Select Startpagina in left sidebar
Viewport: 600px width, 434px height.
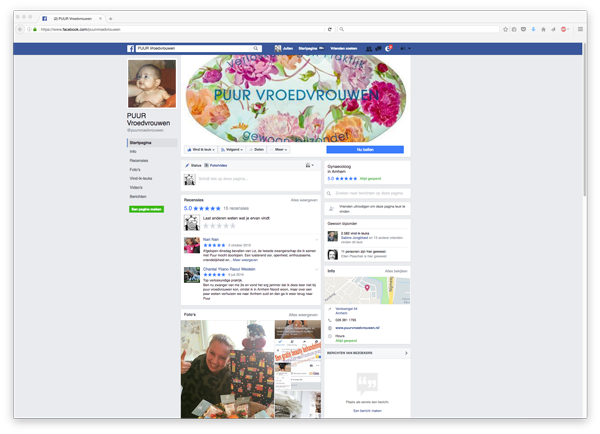coord(152,143)
